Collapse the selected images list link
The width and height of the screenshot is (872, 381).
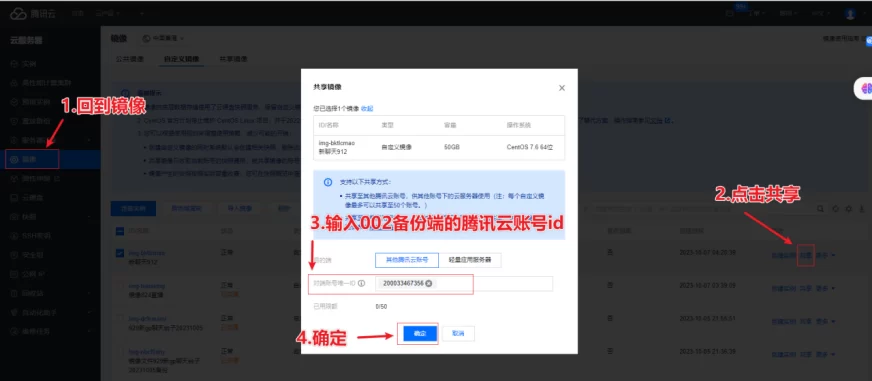[367, 108]
